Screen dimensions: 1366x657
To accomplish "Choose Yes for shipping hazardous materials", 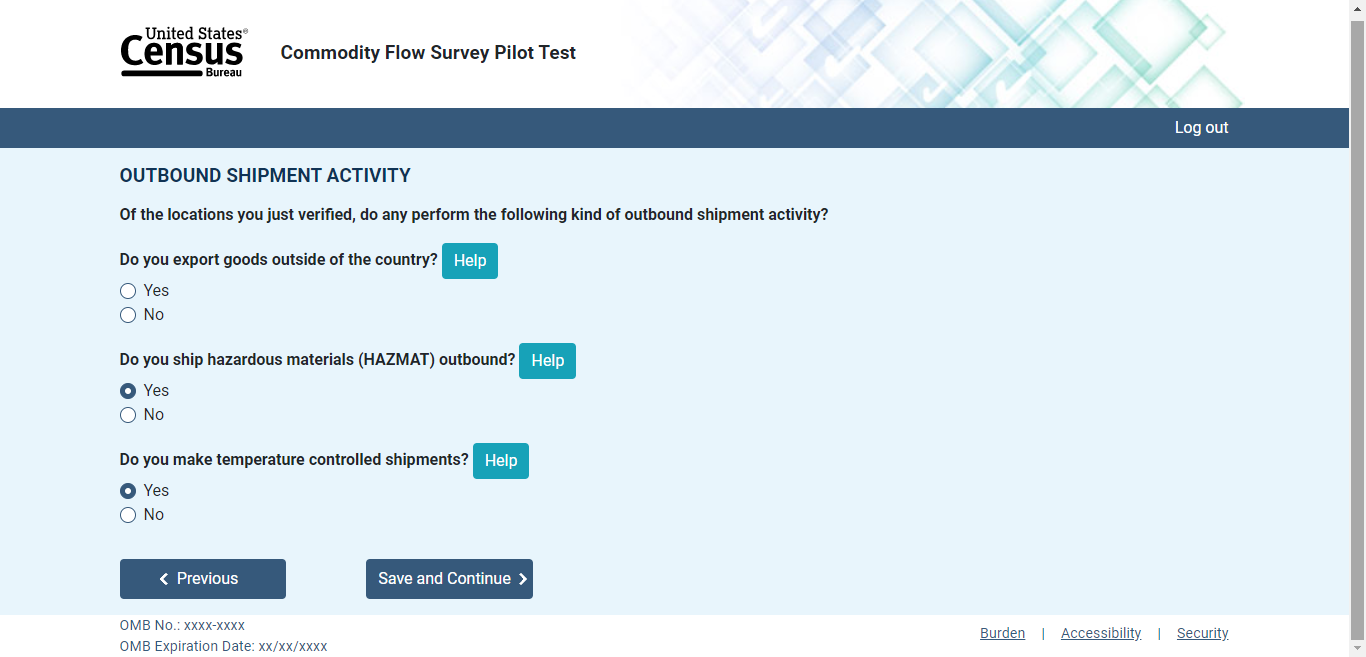I will (x=128, y=391).
